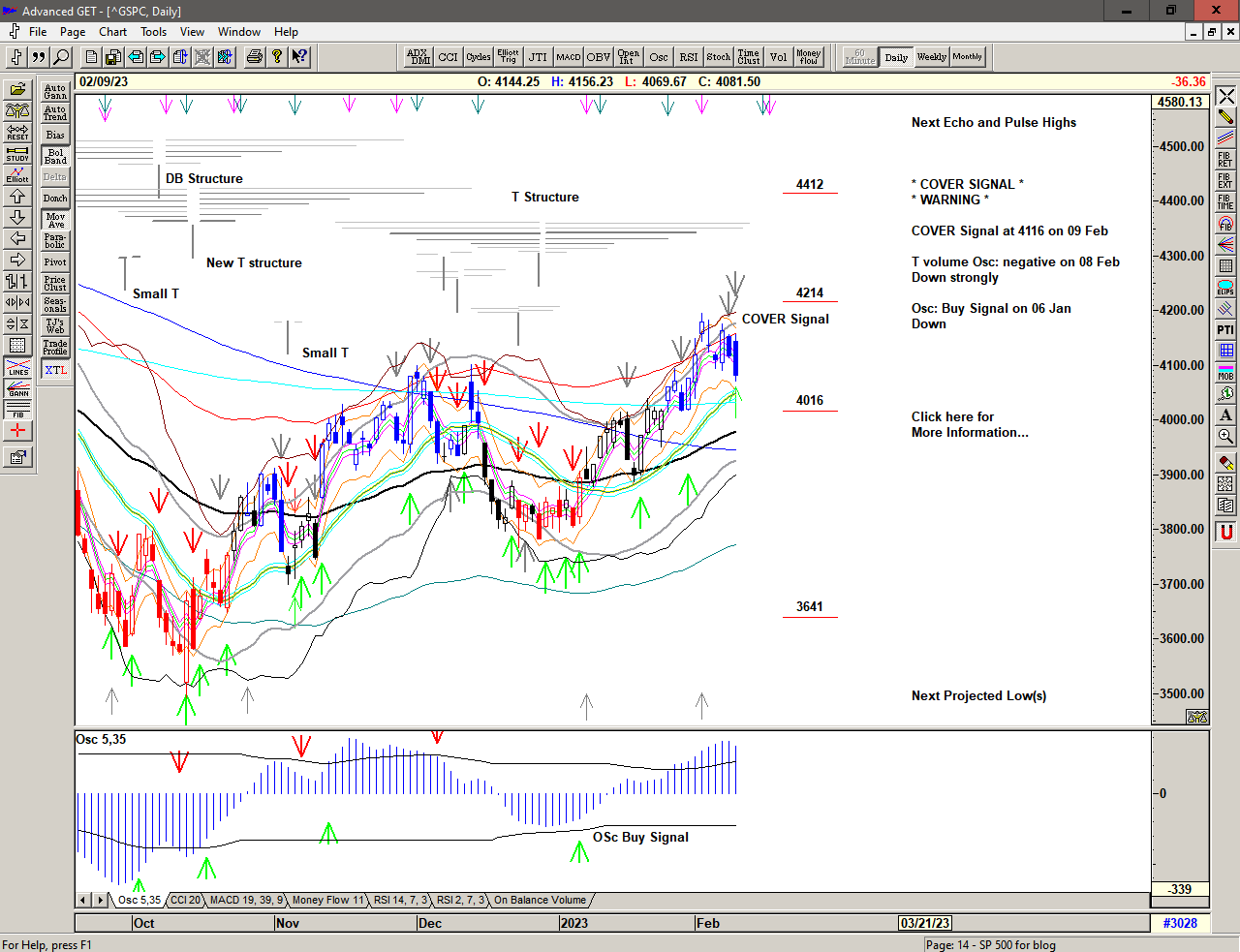Click the 'Click here for More Information' link
This screenshot has height=952, width=1240.
pos(969,424)
